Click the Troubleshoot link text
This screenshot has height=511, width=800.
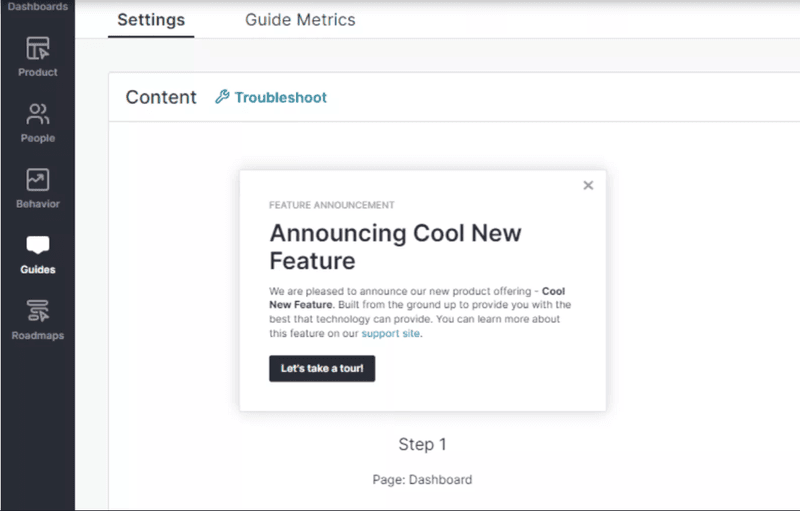280,97
